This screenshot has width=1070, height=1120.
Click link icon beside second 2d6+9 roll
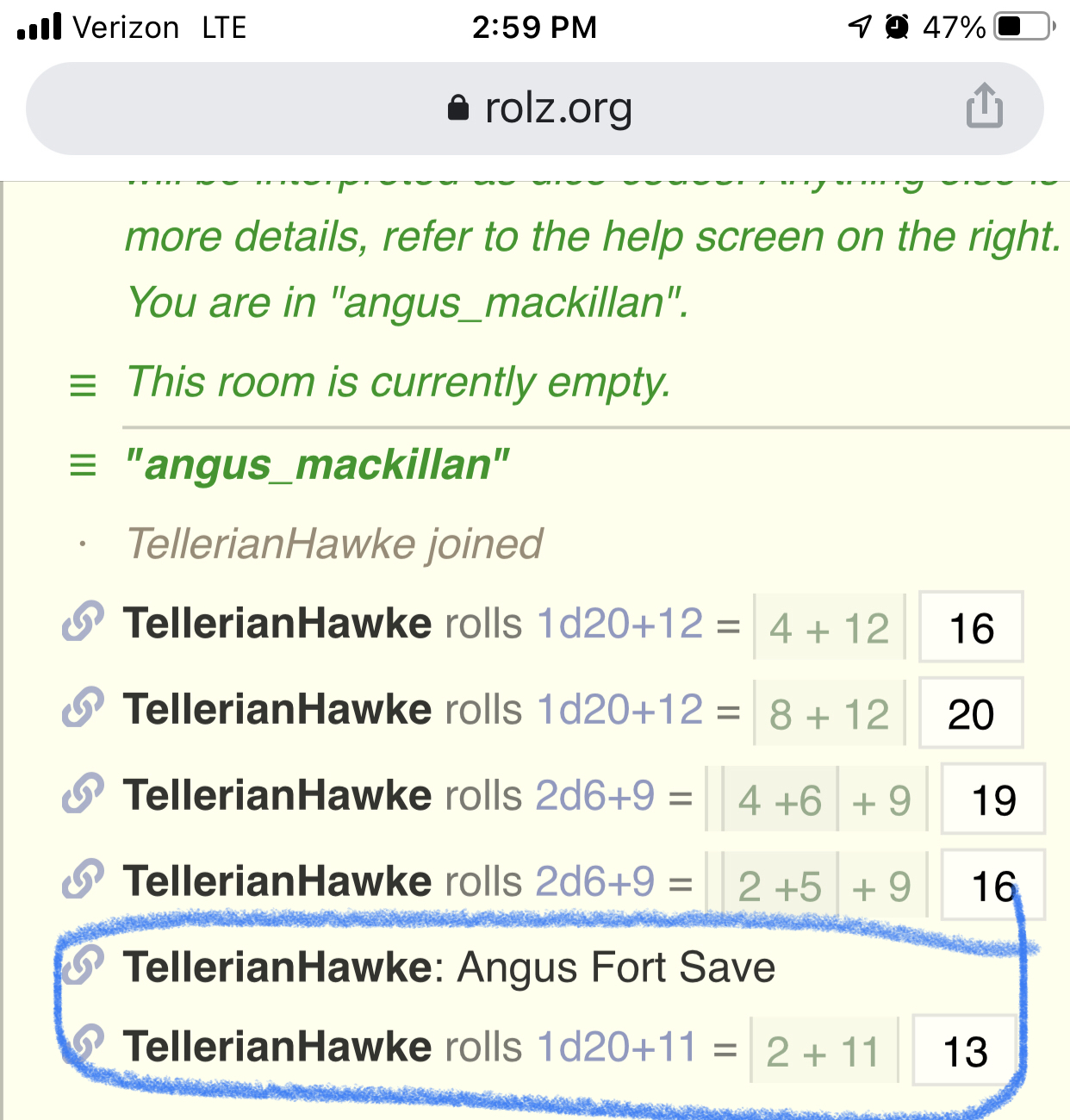[x=83, y=880]
